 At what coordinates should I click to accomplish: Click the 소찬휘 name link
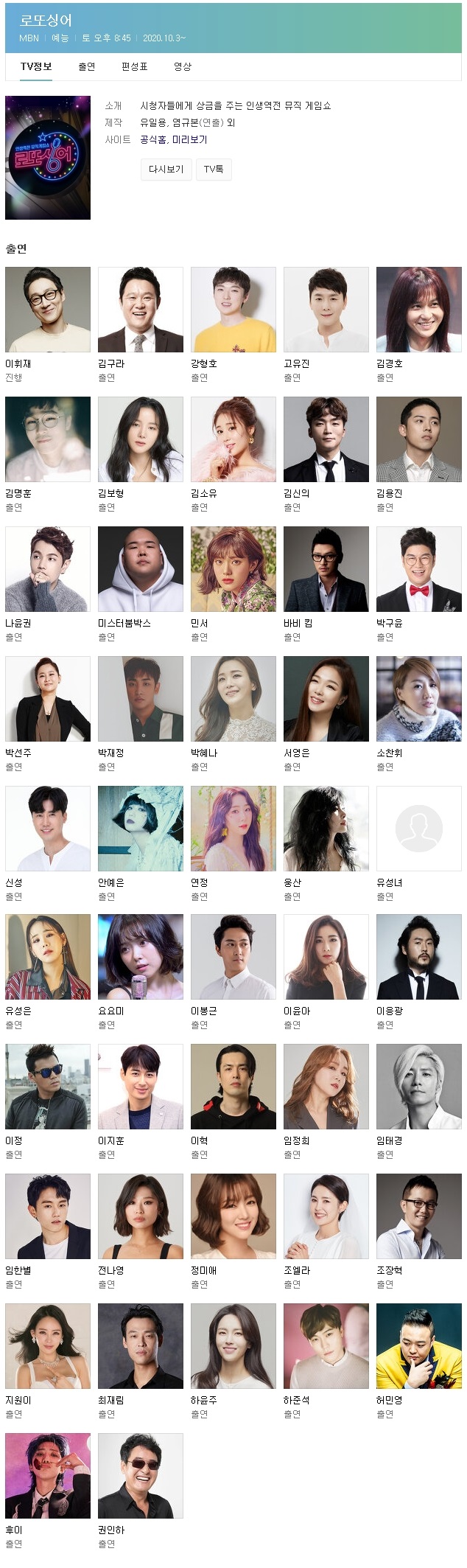click(390, 753)
